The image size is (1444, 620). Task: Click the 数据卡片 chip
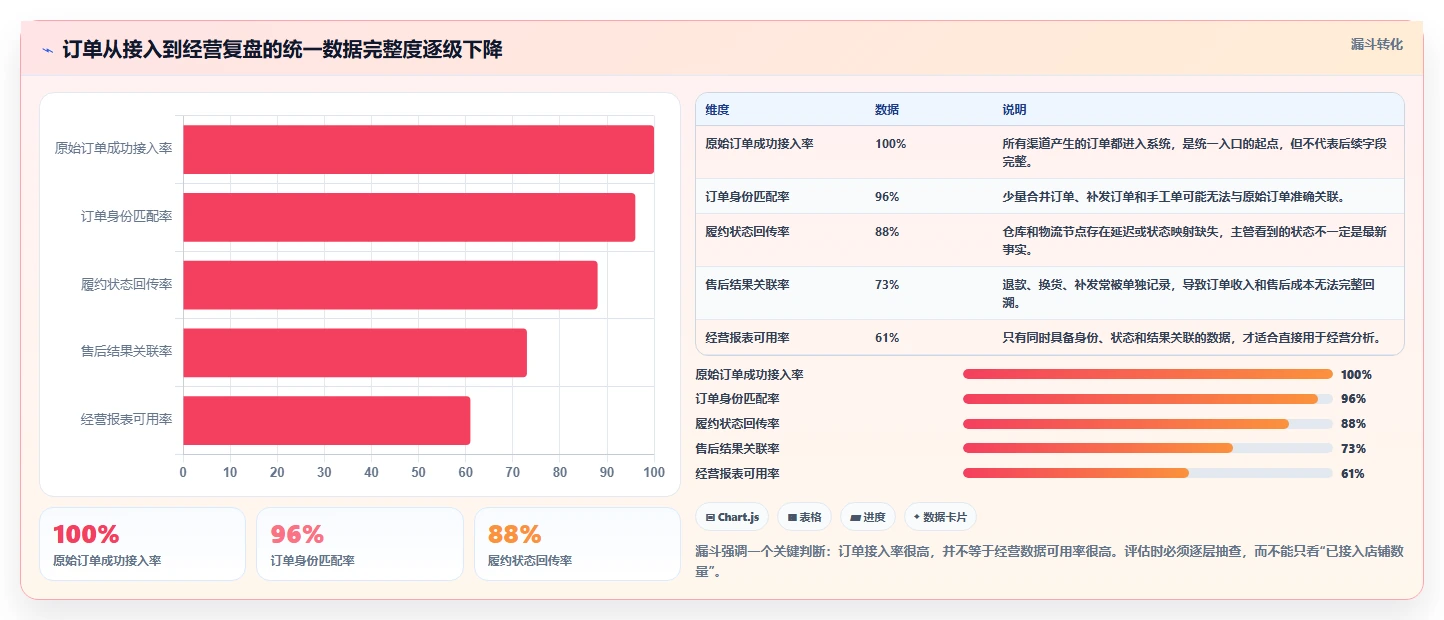[x=940, y=517]
